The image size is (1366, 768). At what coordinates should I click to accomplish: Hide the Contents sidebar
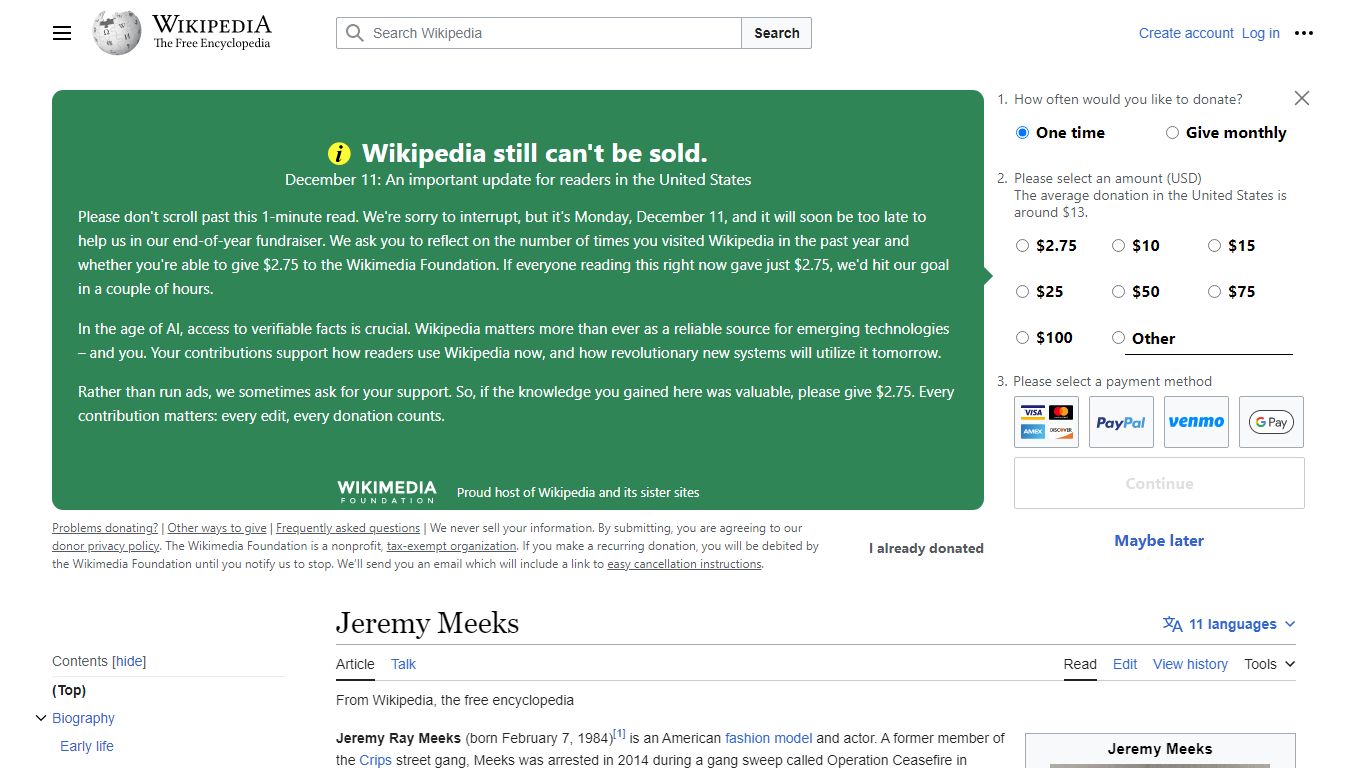click(x=130, y=661)
